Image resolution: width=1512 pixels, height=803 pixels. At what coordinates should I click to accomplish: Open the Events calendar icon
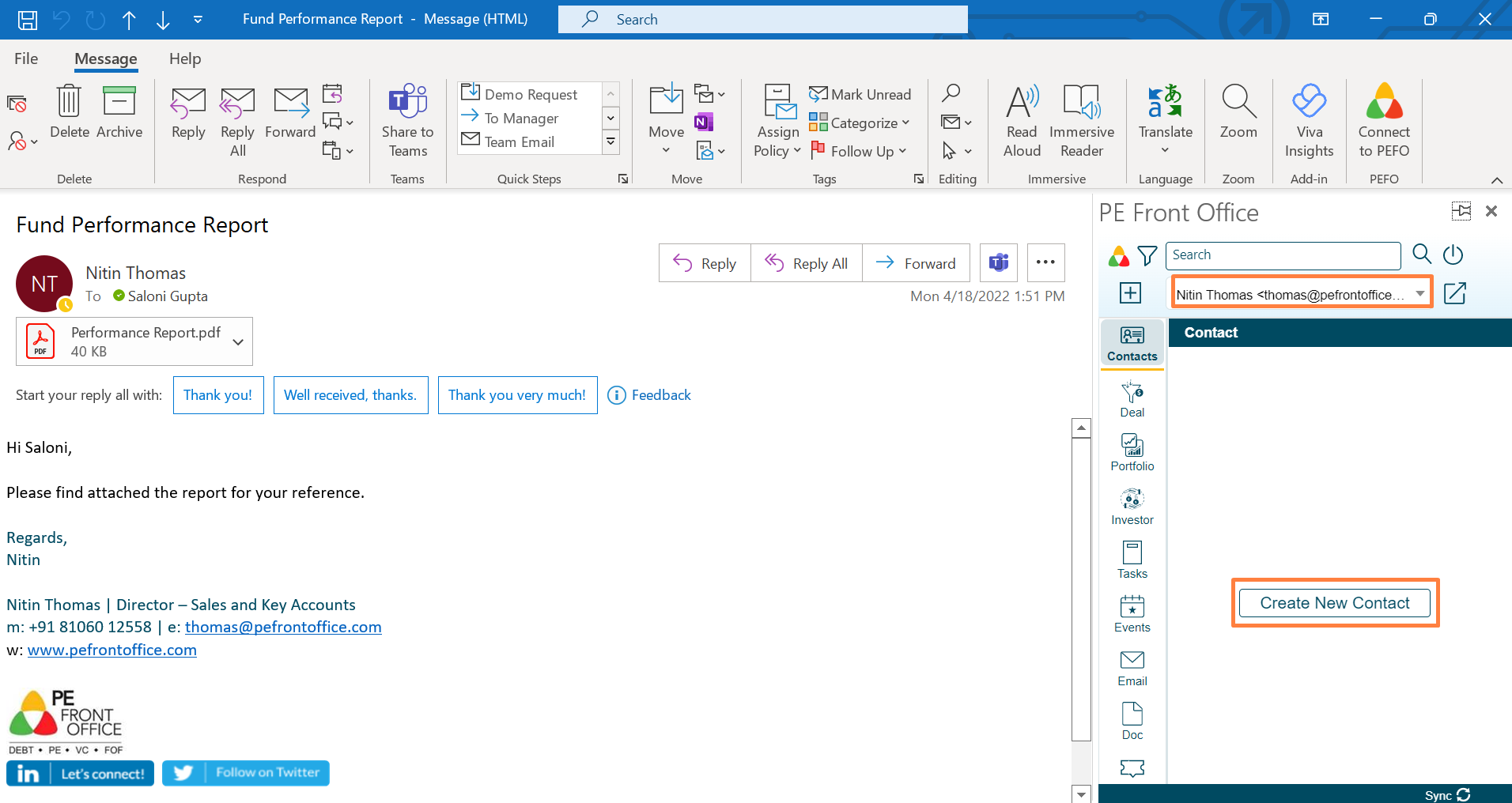(x=1132, y=614)
